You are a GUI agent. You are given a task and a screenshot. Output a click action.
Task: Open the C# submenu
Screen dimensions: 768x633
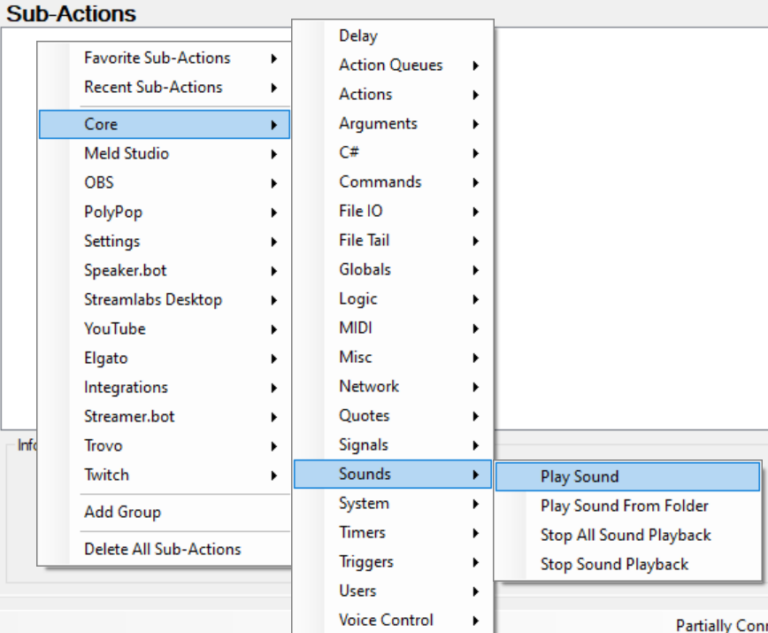click(348, 153)
